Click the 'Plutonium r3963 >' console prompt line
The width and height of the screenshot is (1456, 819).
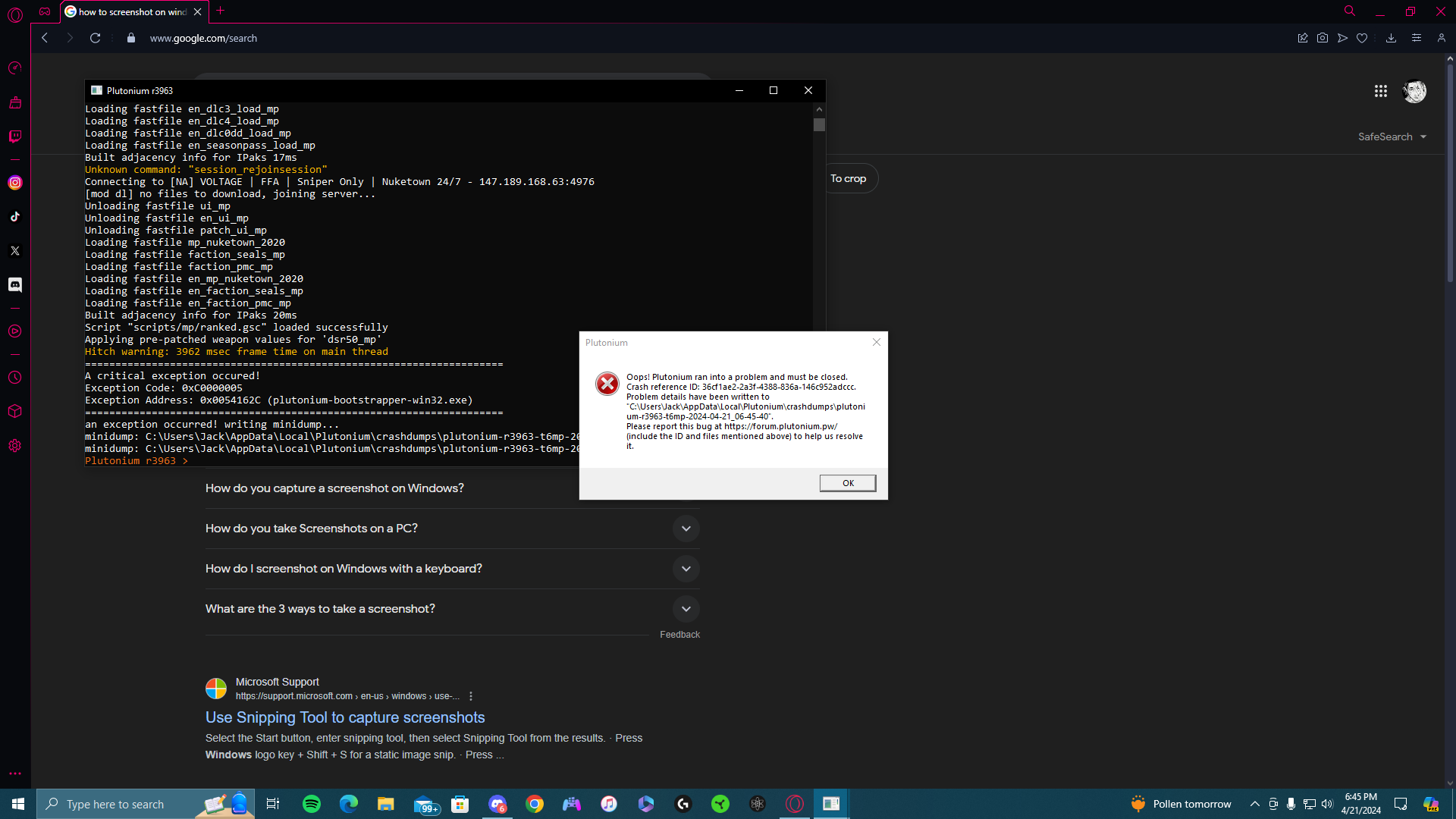(136, 461)
